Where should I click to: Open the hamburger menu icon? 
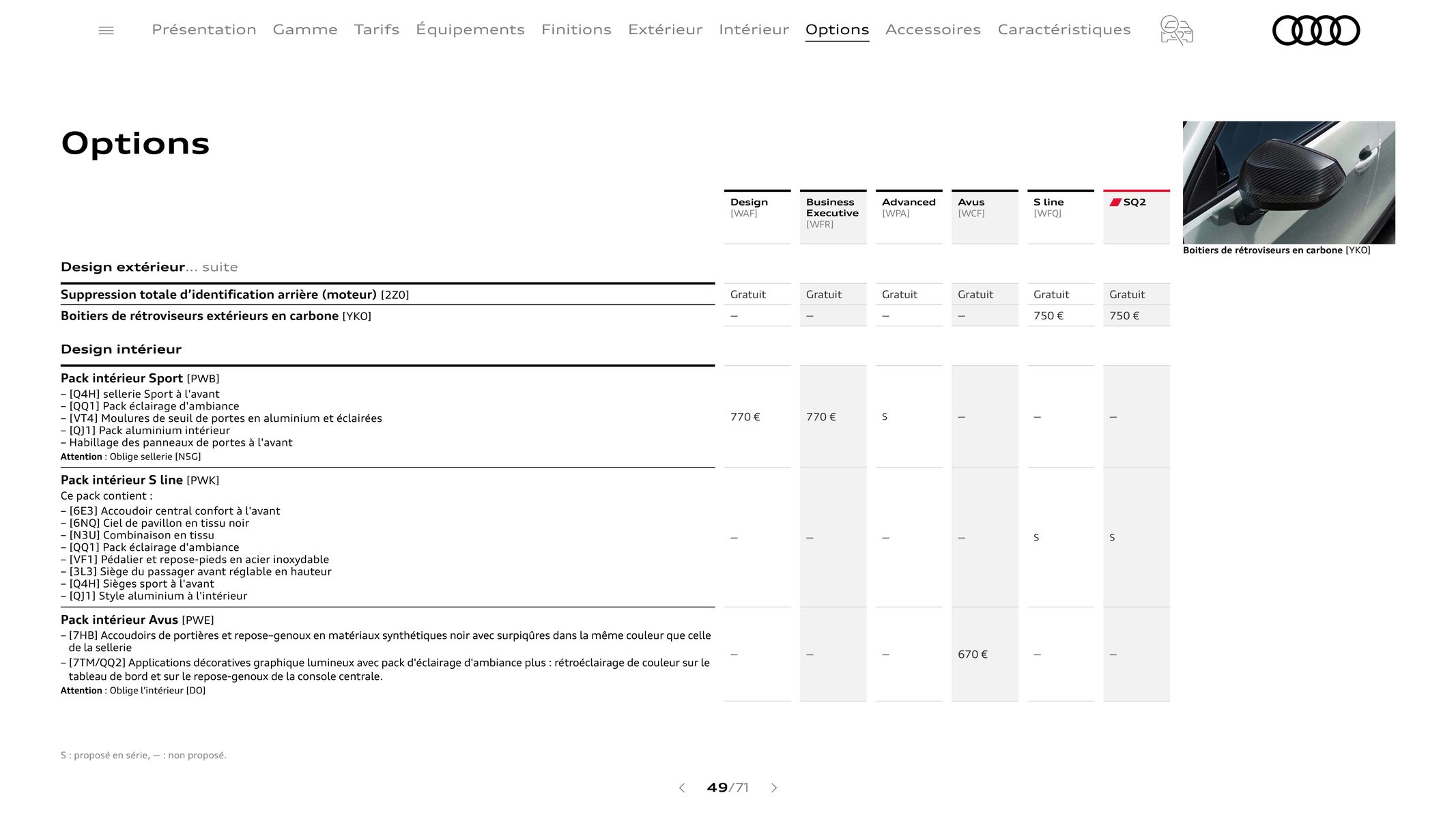click(106, 30)
